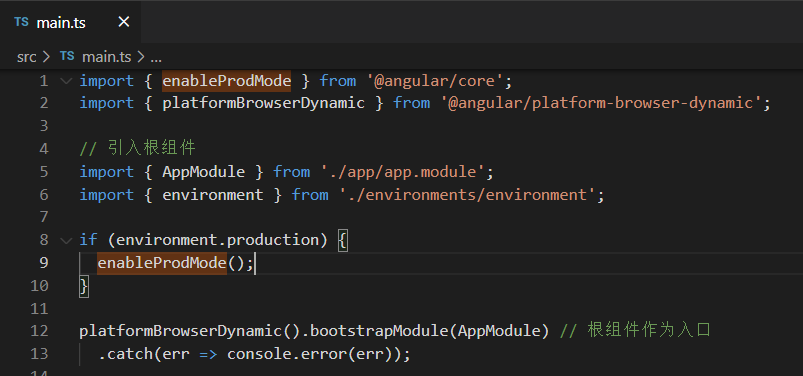Select the main.ts tab
This screenshot has height=376, width=803.
(71, 22)
